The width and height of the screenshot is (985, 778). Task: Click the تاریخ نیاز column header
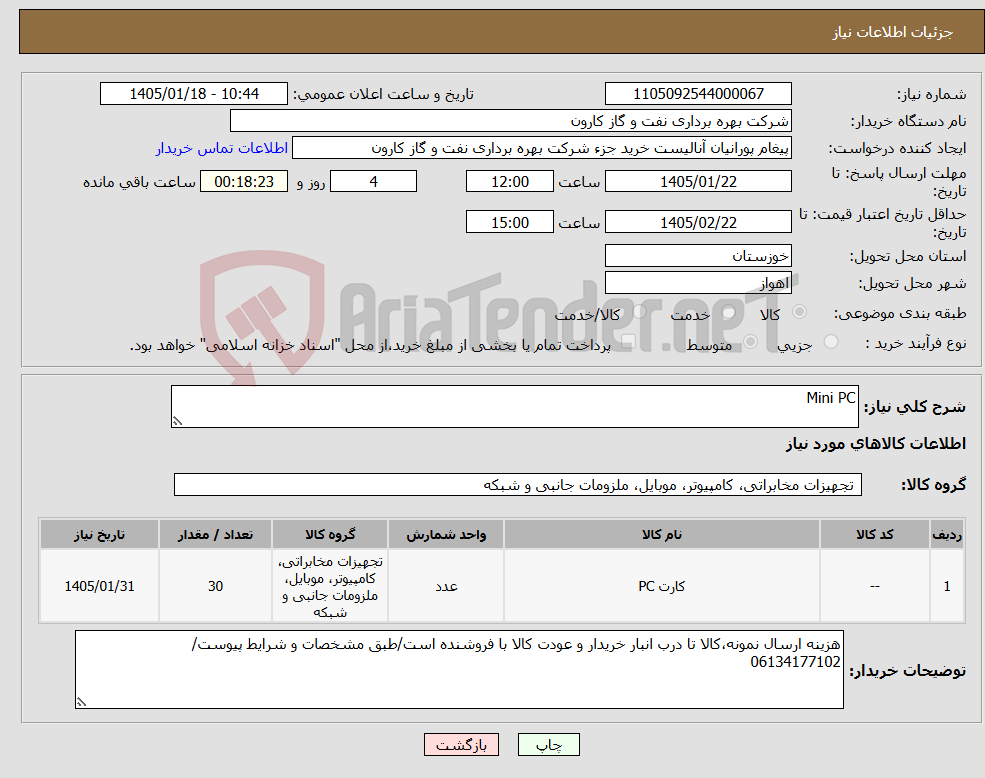click(x=99, y=534)
